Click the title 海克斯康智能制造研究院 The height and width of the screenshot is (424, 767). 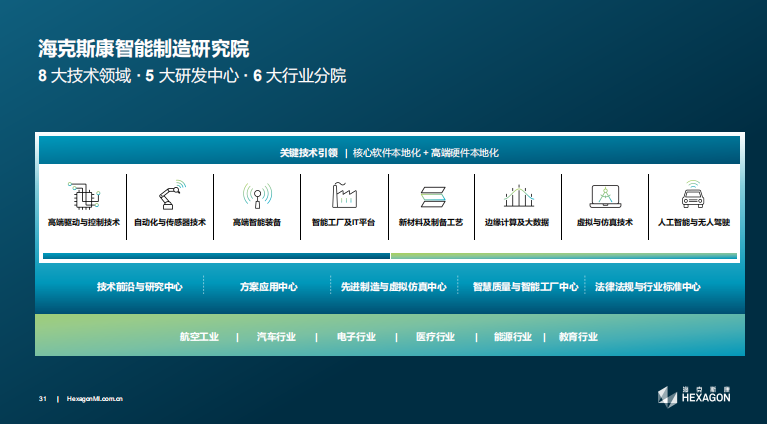click(x=144, y=49)
